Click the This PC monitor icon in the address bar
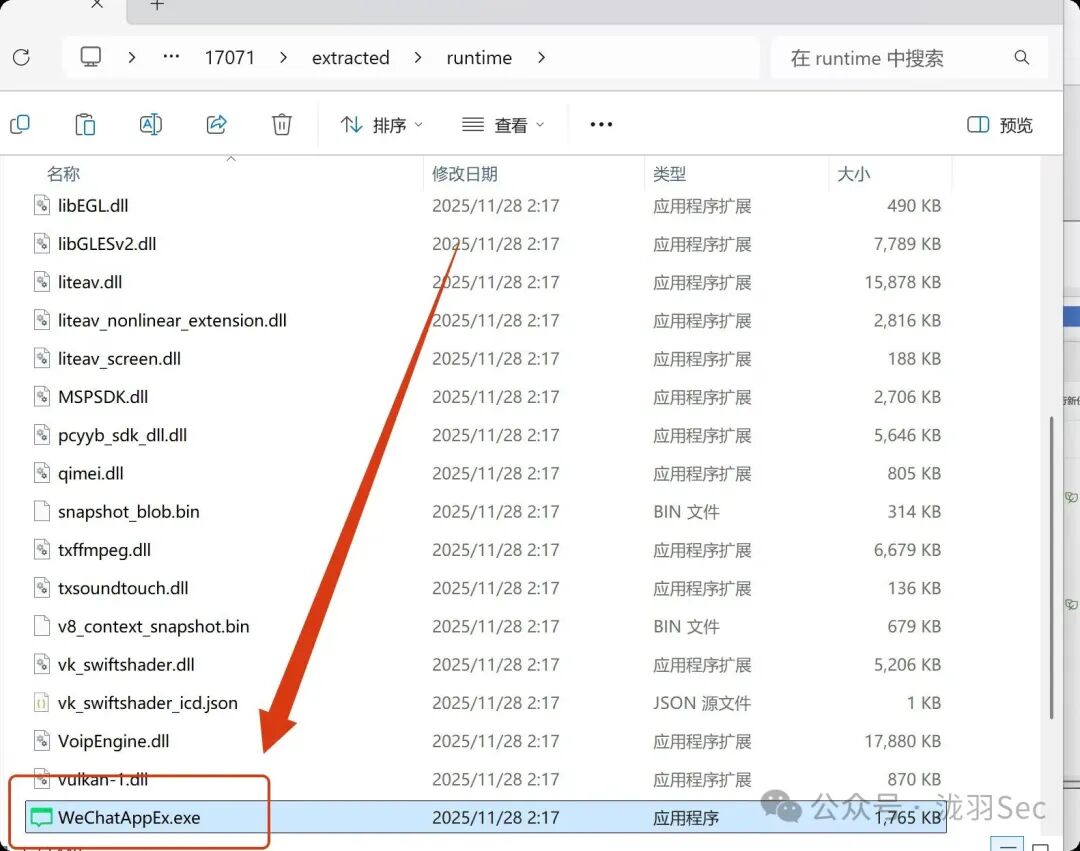Viewport: 1080px width, 851px height. point(90,57)
